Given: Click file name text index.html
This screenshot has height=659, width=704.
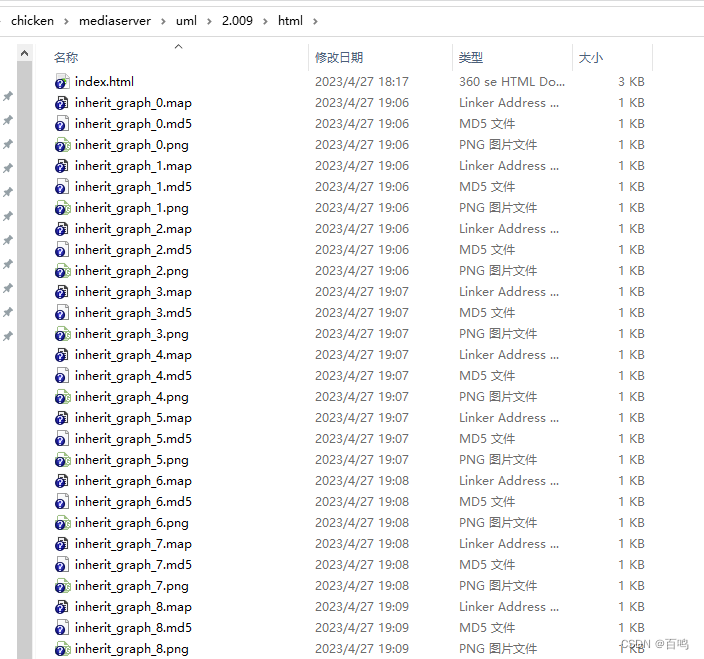Looking at the screenshot, I should click(104, 82).
